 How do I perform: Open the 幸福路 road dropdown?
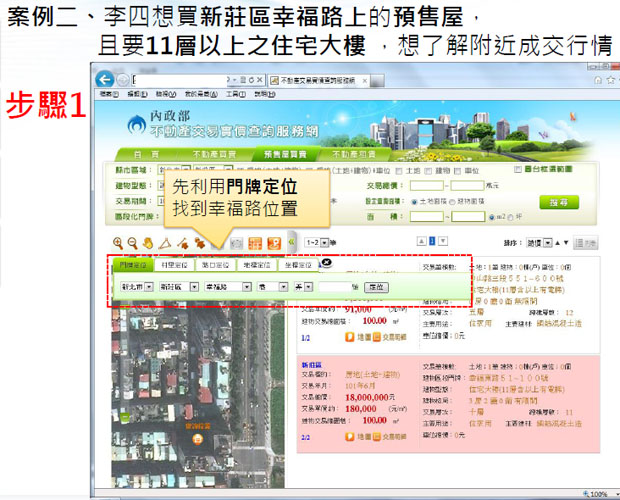(x=227, y=287)
